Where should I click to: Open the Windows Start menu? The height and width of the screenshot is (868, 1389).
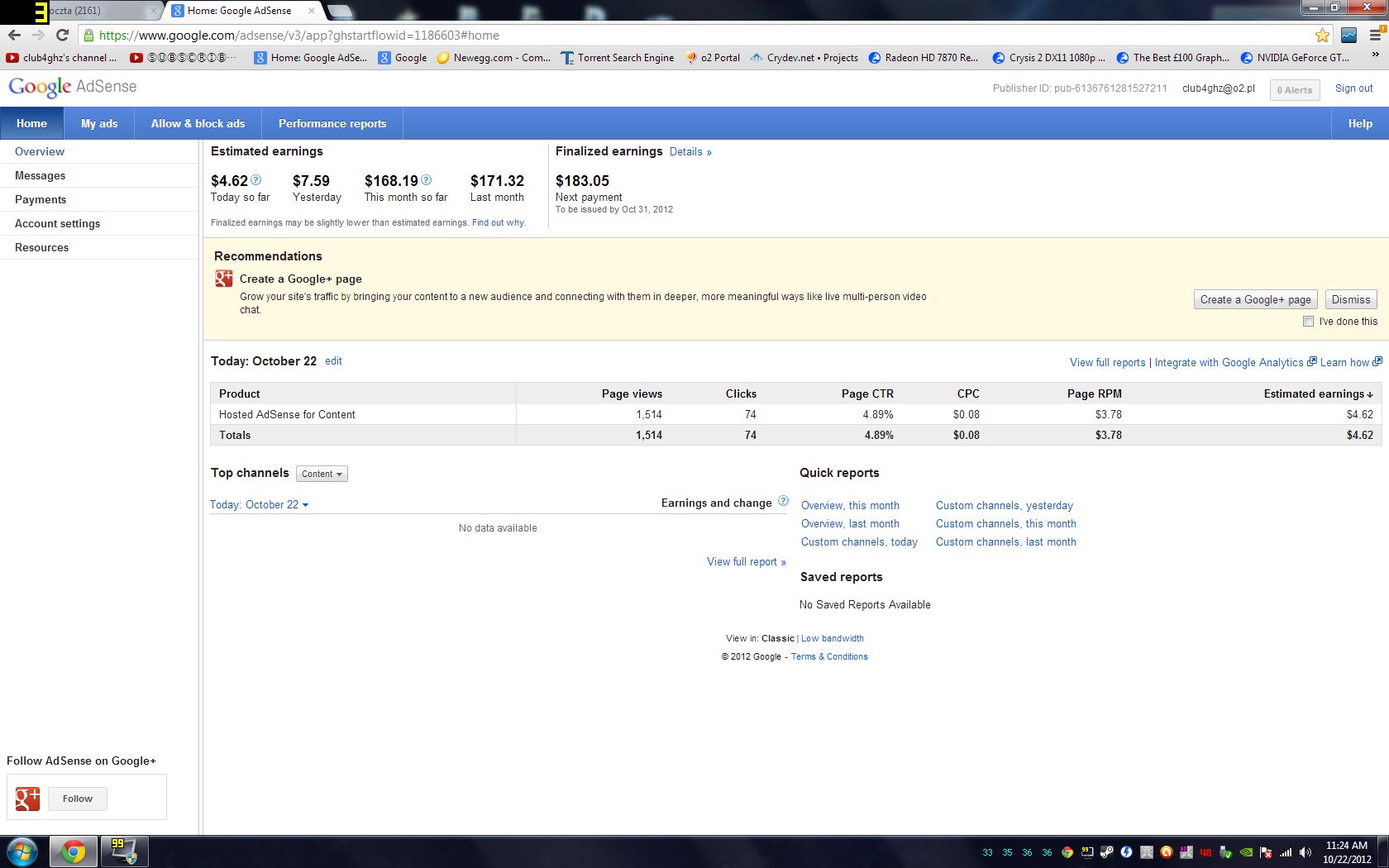(x=21, y=851)
